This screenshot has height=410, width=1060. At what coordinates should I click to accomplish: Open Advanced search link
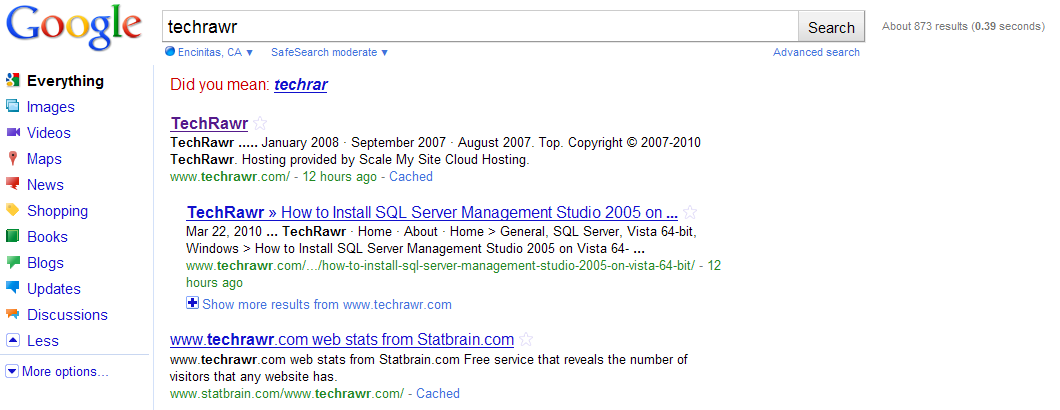816,52
